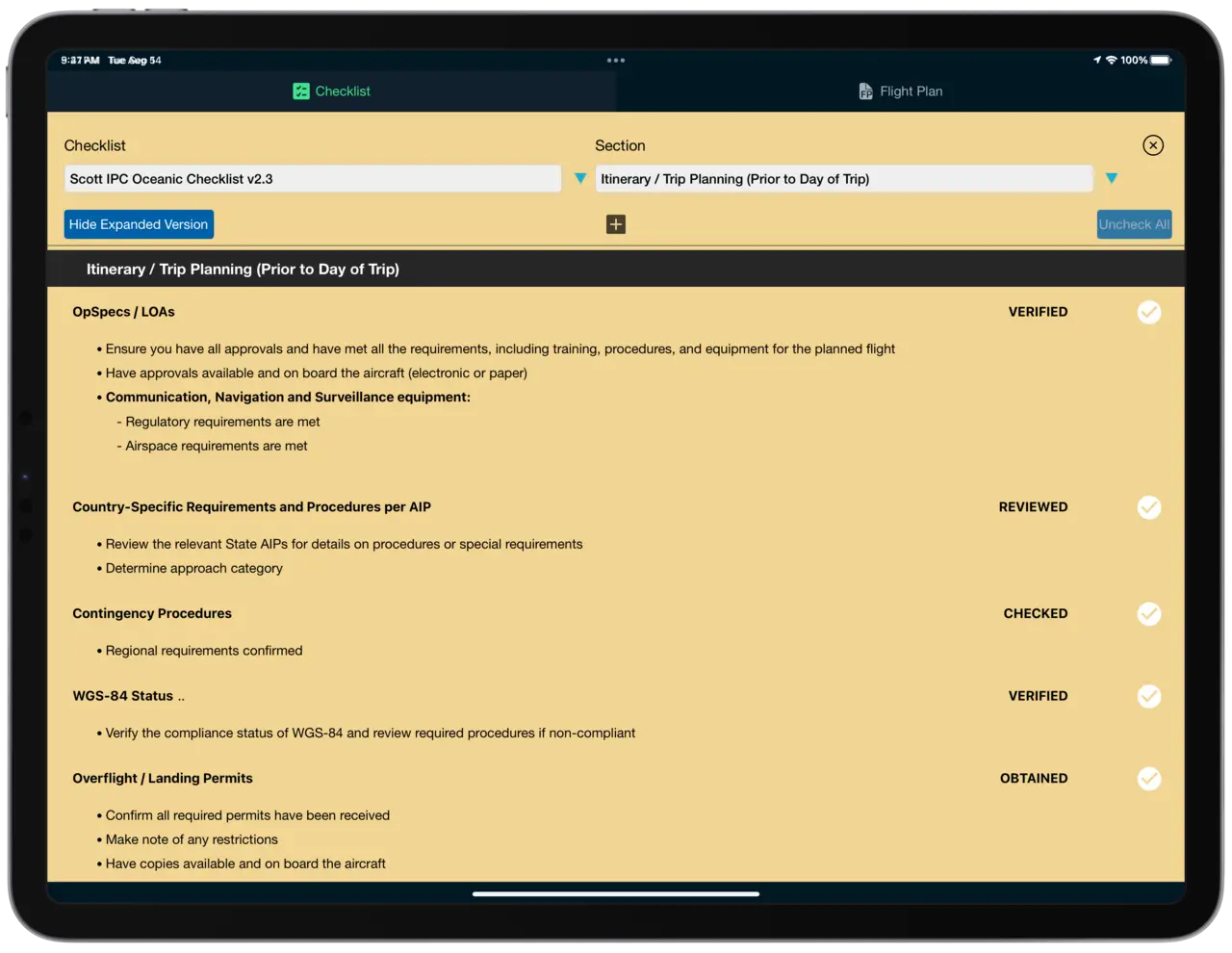Click the location arrow icon in the status bar
This screenshot has height=953, width=1232.
tap(1098, 60)
